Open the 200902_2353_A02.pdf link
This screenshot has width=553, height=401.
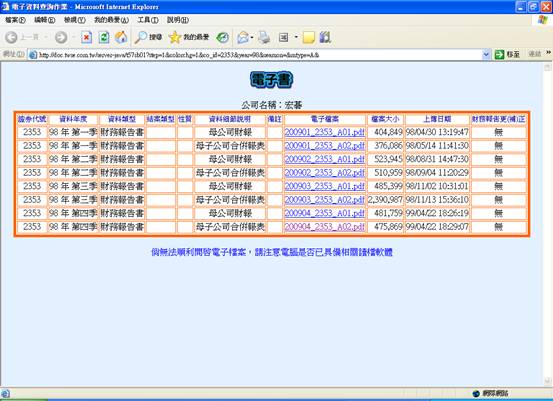324,172
